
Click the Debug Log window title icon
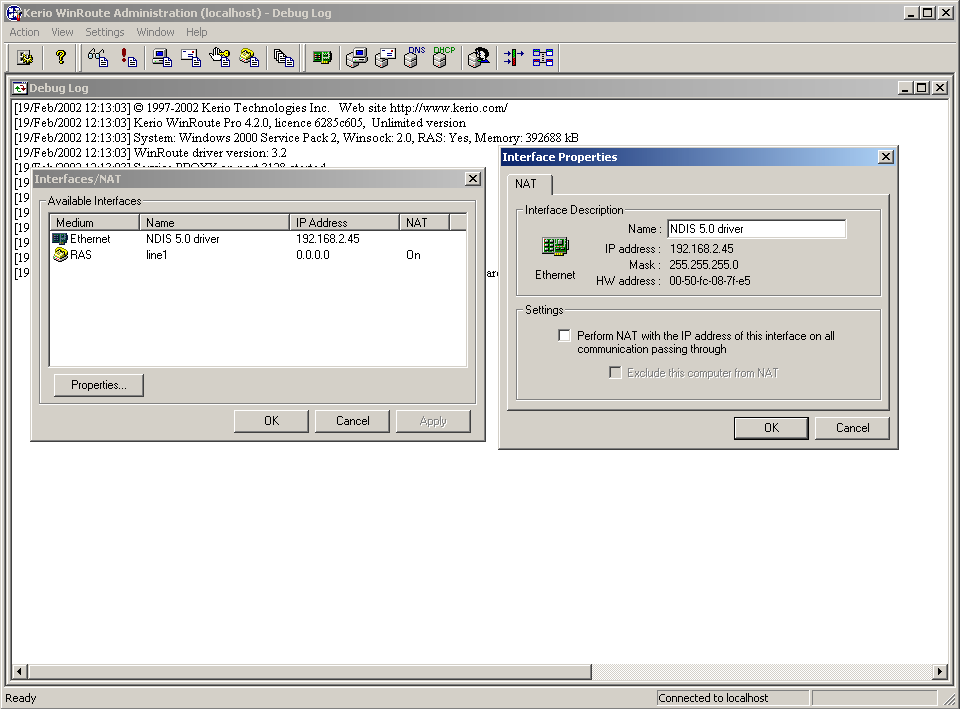(x=21, y=88)
